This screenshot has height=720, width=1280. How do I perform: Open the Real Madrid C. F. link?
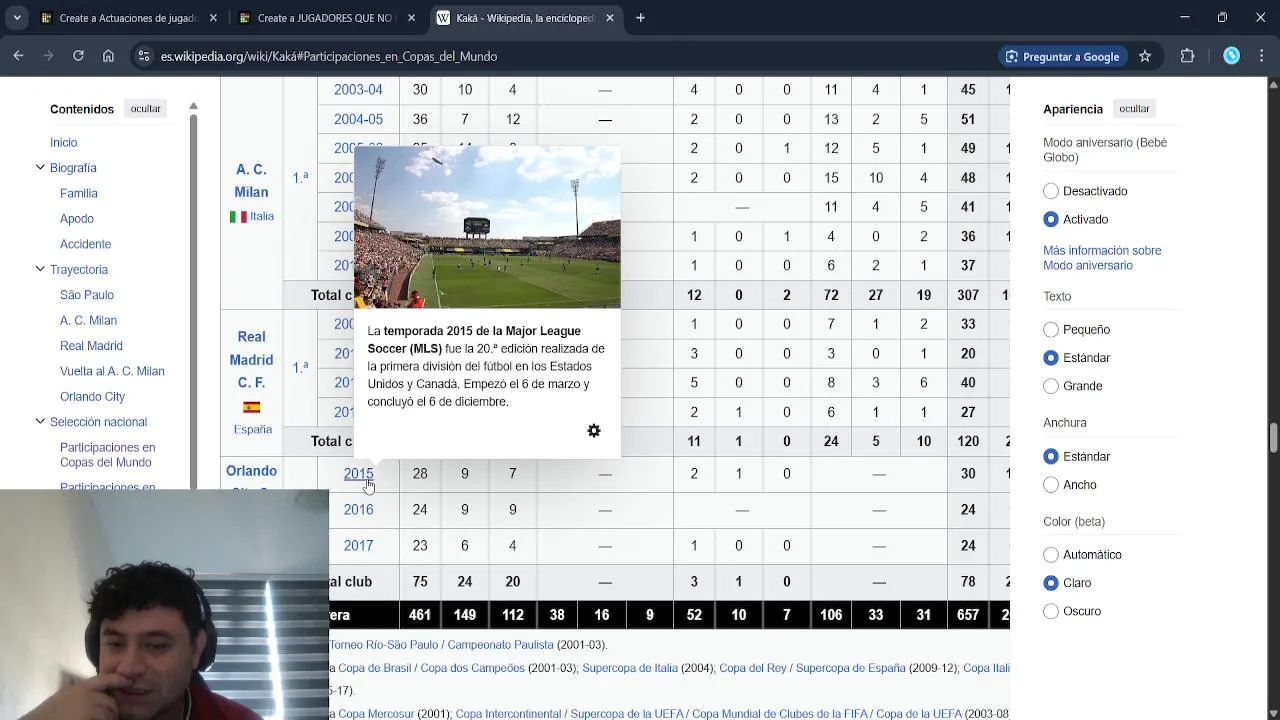point(251,360)
